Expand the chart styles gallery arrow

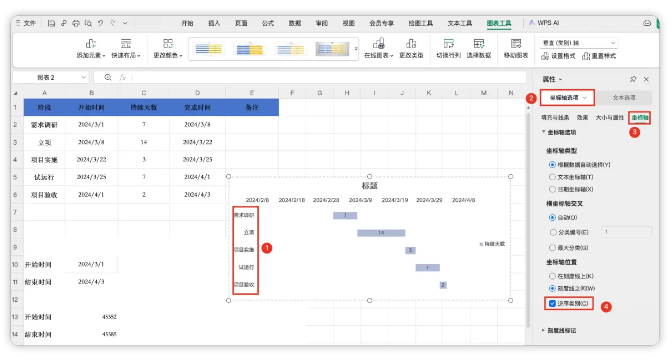(x=356, y=49)
